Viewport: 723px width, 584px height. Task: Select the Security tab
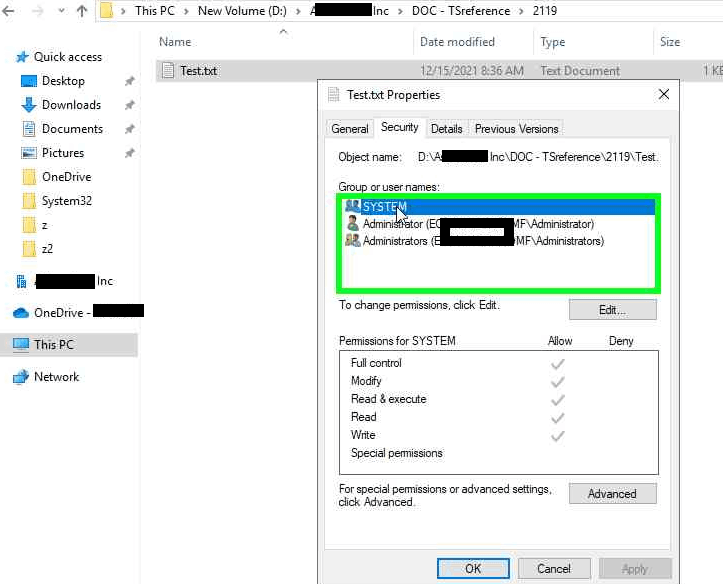point(399,127)
